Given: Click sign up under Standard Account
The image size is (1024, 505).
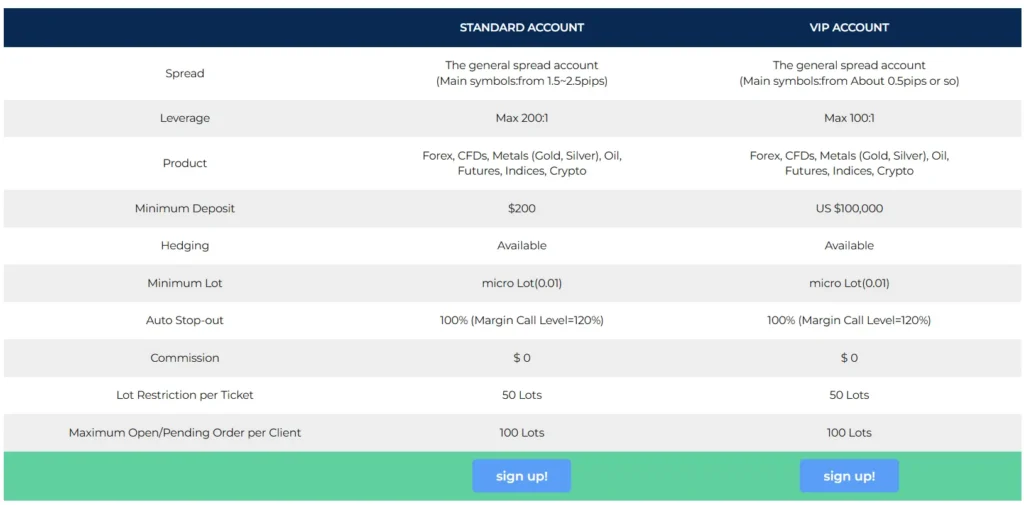Looking at the screenshot, I should pos(521,476).
